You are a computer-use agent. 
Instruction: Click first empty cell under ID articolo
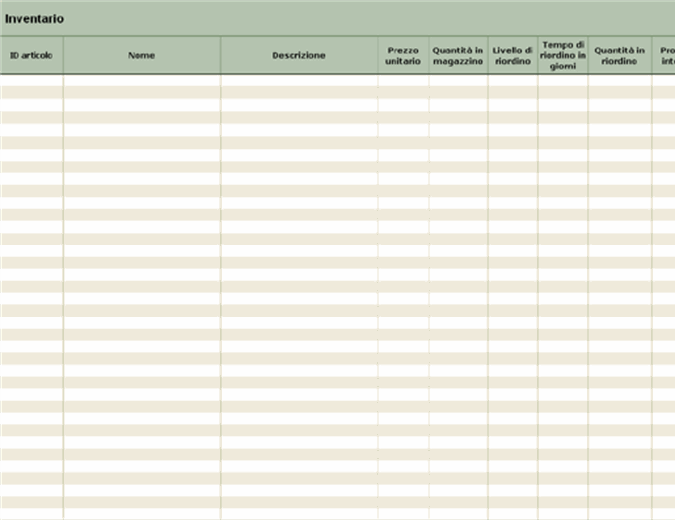[31, 80]
